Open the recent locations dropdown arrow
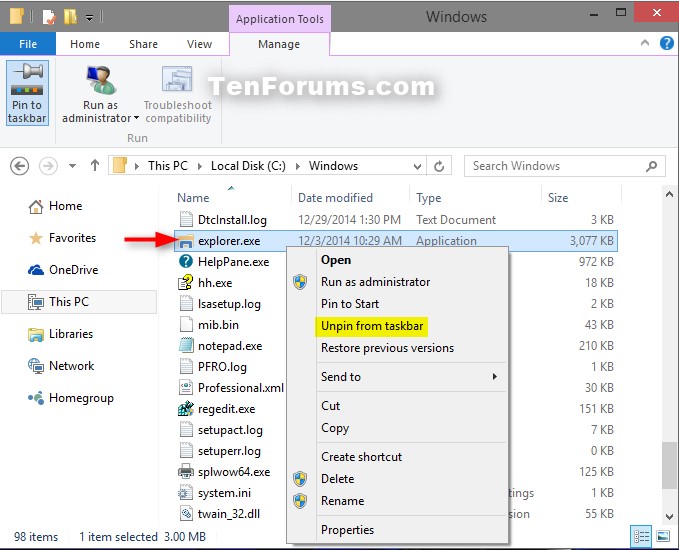The image size is (679, 550). [x=72, y=166]
